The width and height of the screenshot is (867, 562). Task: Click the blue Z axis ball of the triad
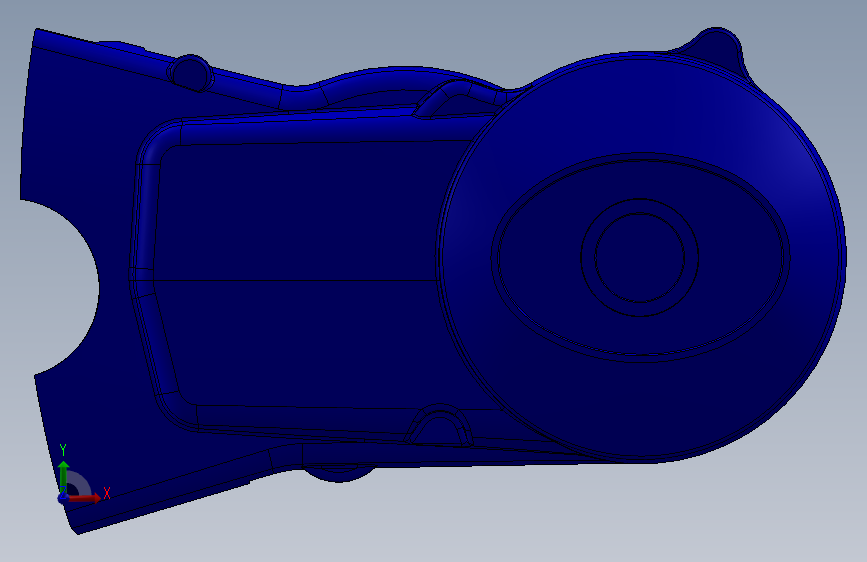(x=64, y=498)
